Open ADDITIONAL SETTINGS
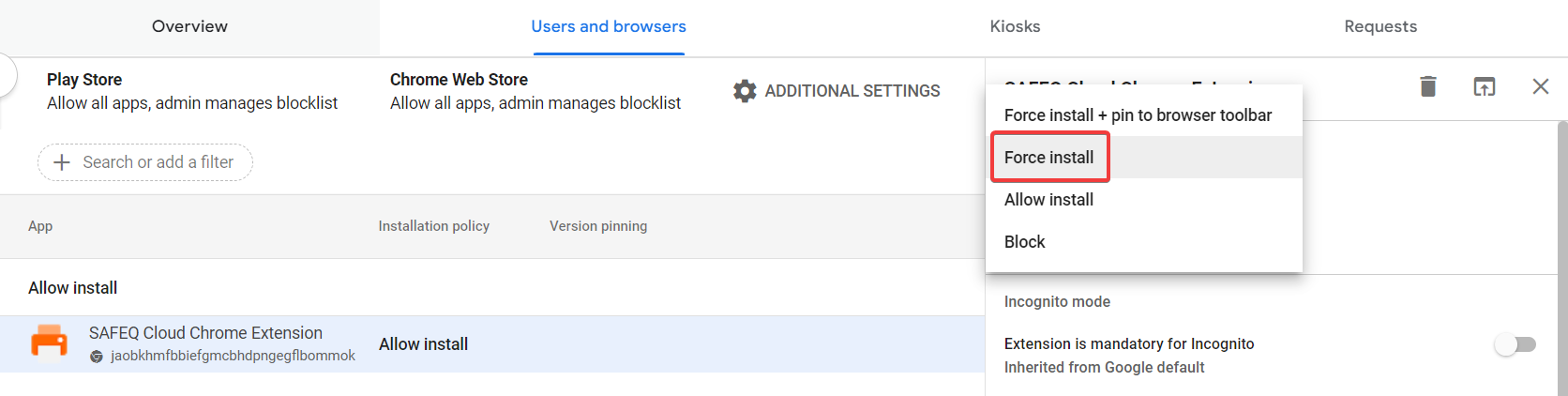This screenshot has height=396, width=1568. pos(852,91)
